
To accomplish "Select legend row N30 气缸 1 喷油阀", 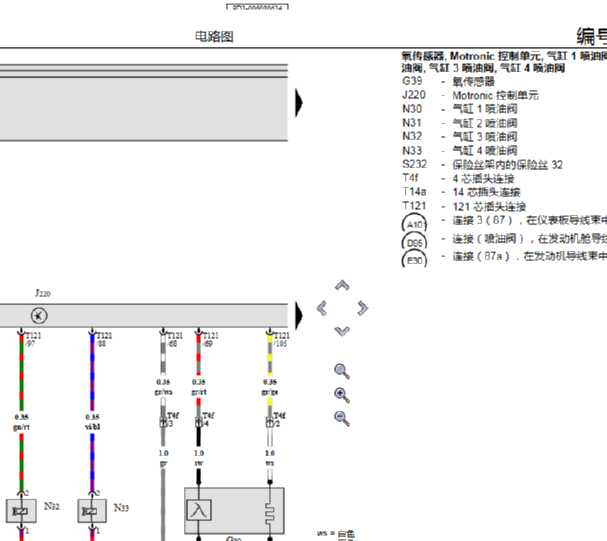I will (460, 109).
